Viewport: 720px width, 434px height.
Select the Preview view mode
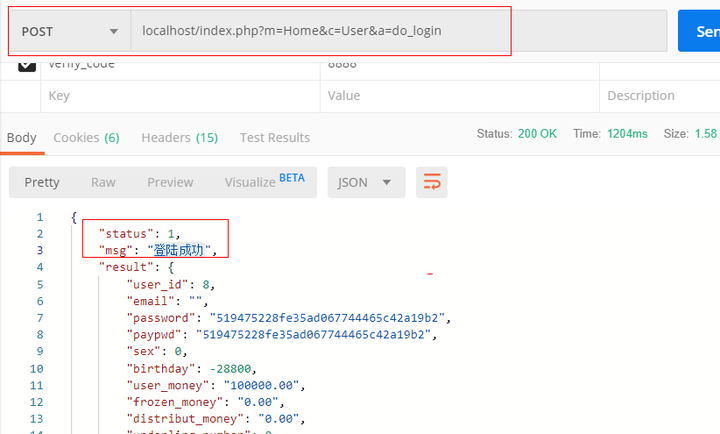click(x=170, y=182)
